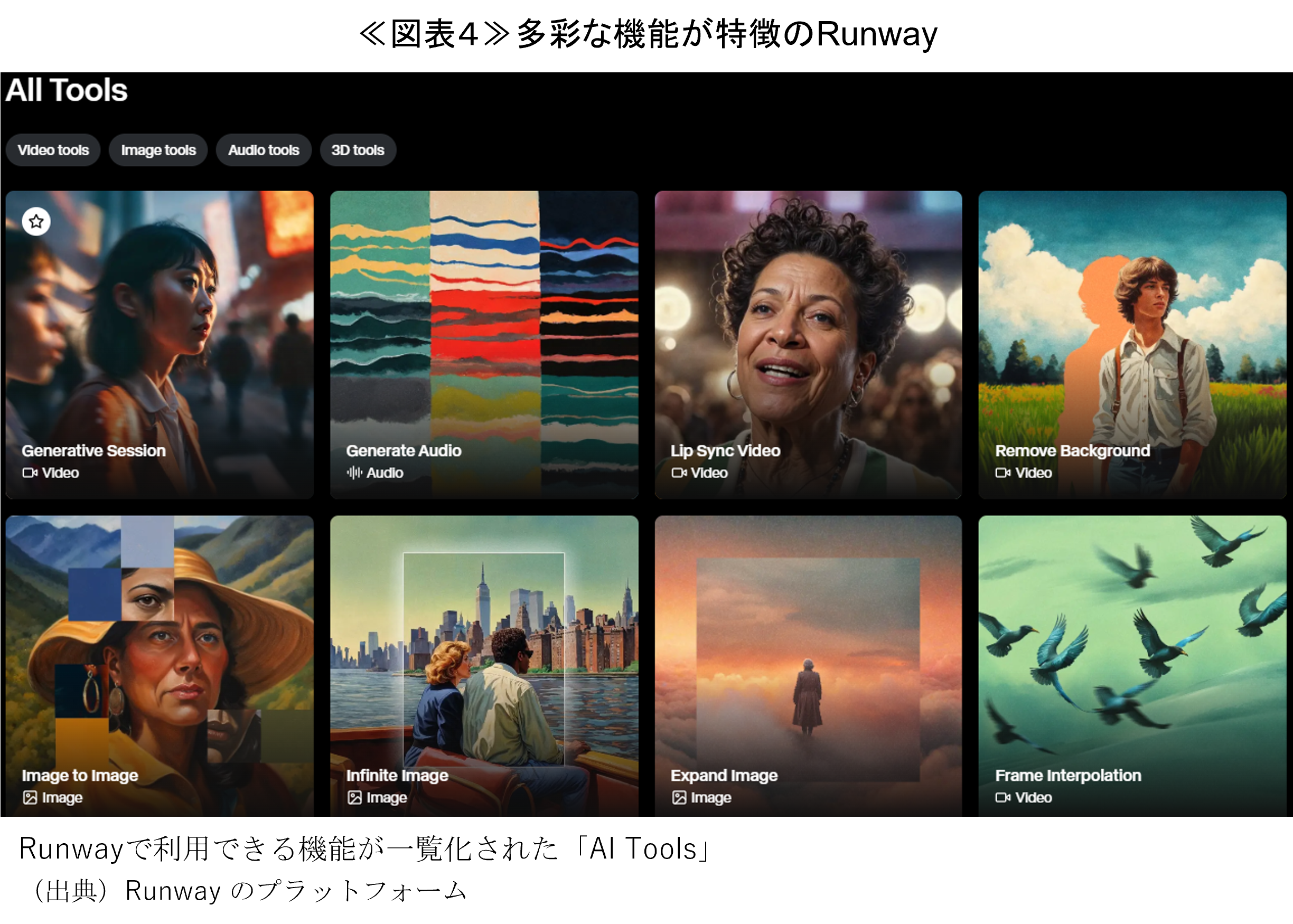Screen dimensions: 1293x924
Task: Launch the Frame Interpolation tool card
Action: pos(1132,666)
